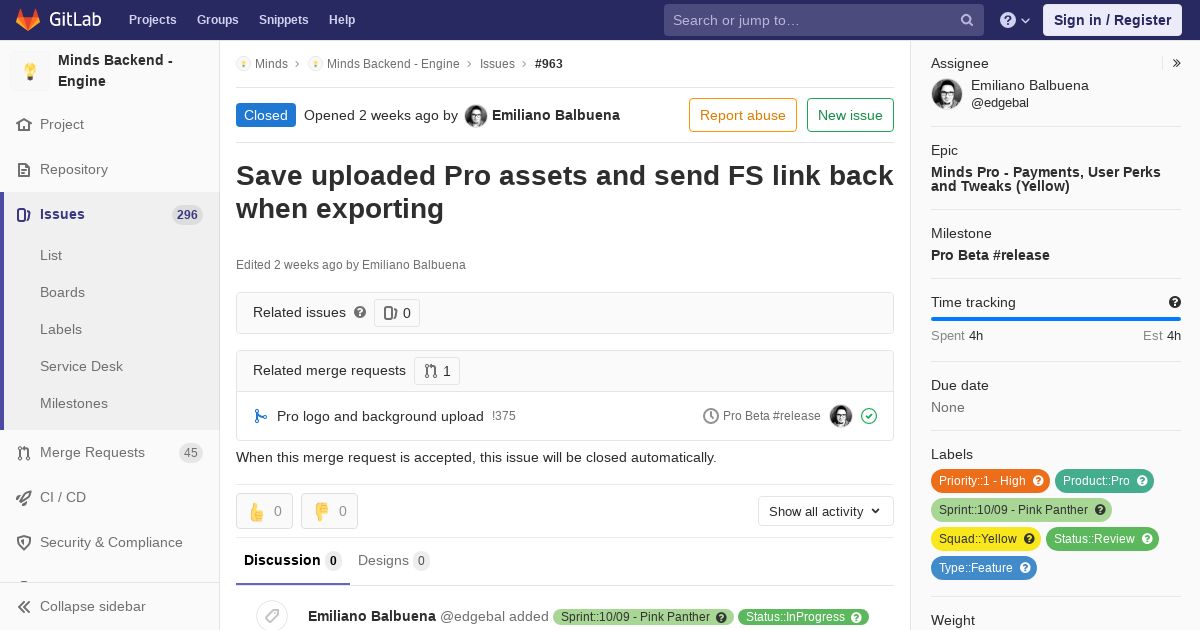Viewport: 1200px width, 630px height.
Task: Click the Status::InProgress label in activity
Action: 803,617
